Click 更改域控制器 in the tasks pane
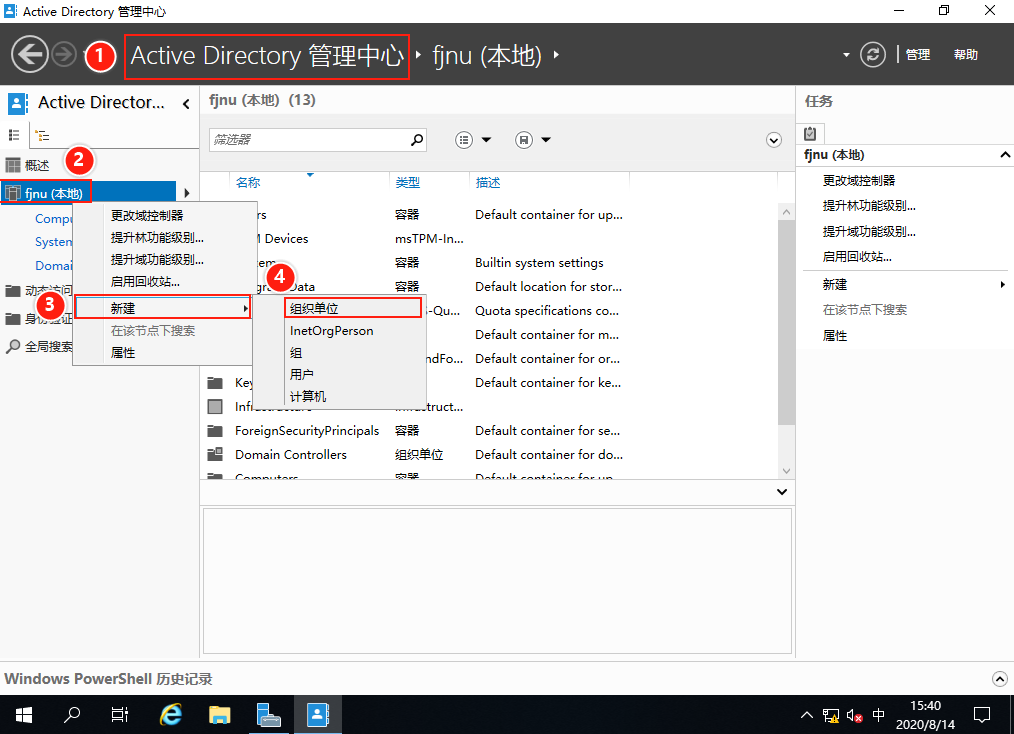The height and width of the screenshot is (734, 1014). [859, 180]
